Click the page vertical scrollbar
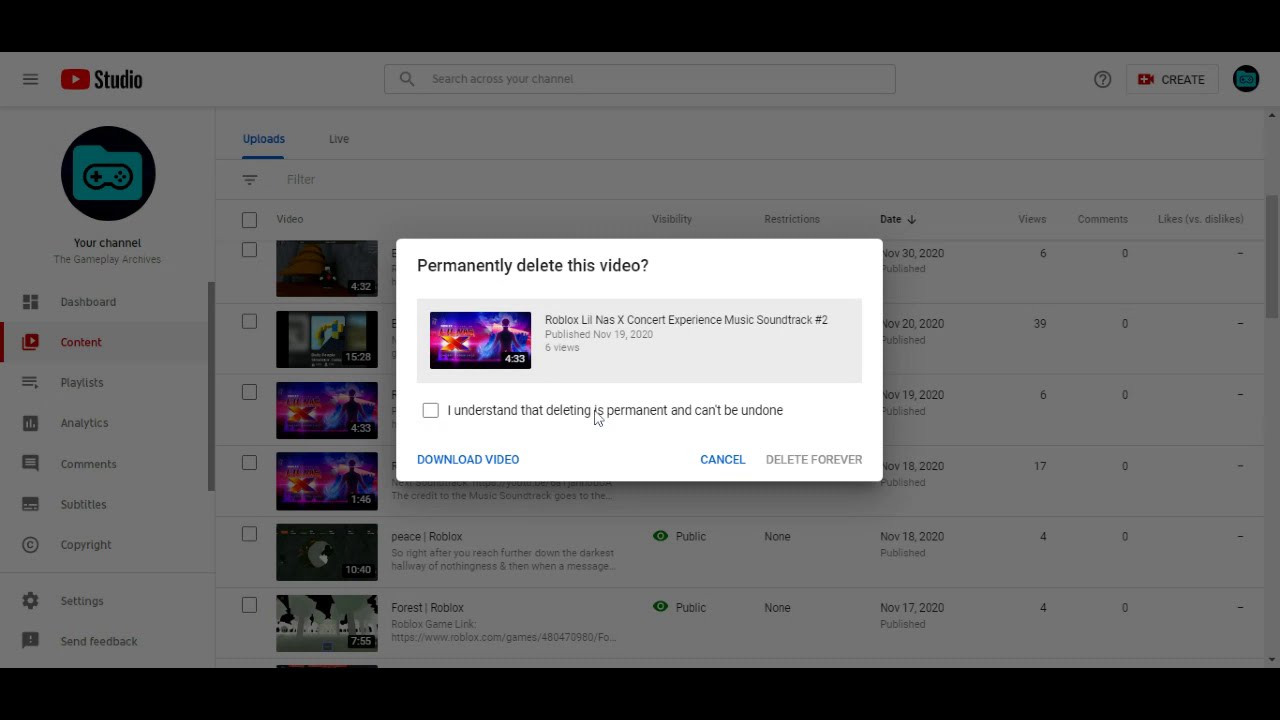 [1271, 256]
